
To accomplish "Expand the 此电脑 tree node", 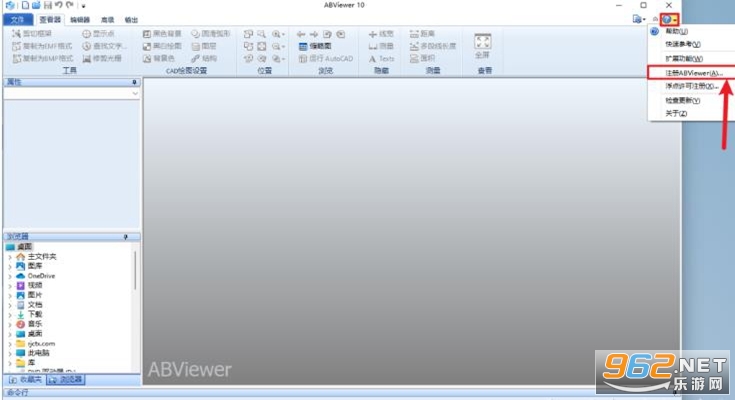I will click(10, 353).
